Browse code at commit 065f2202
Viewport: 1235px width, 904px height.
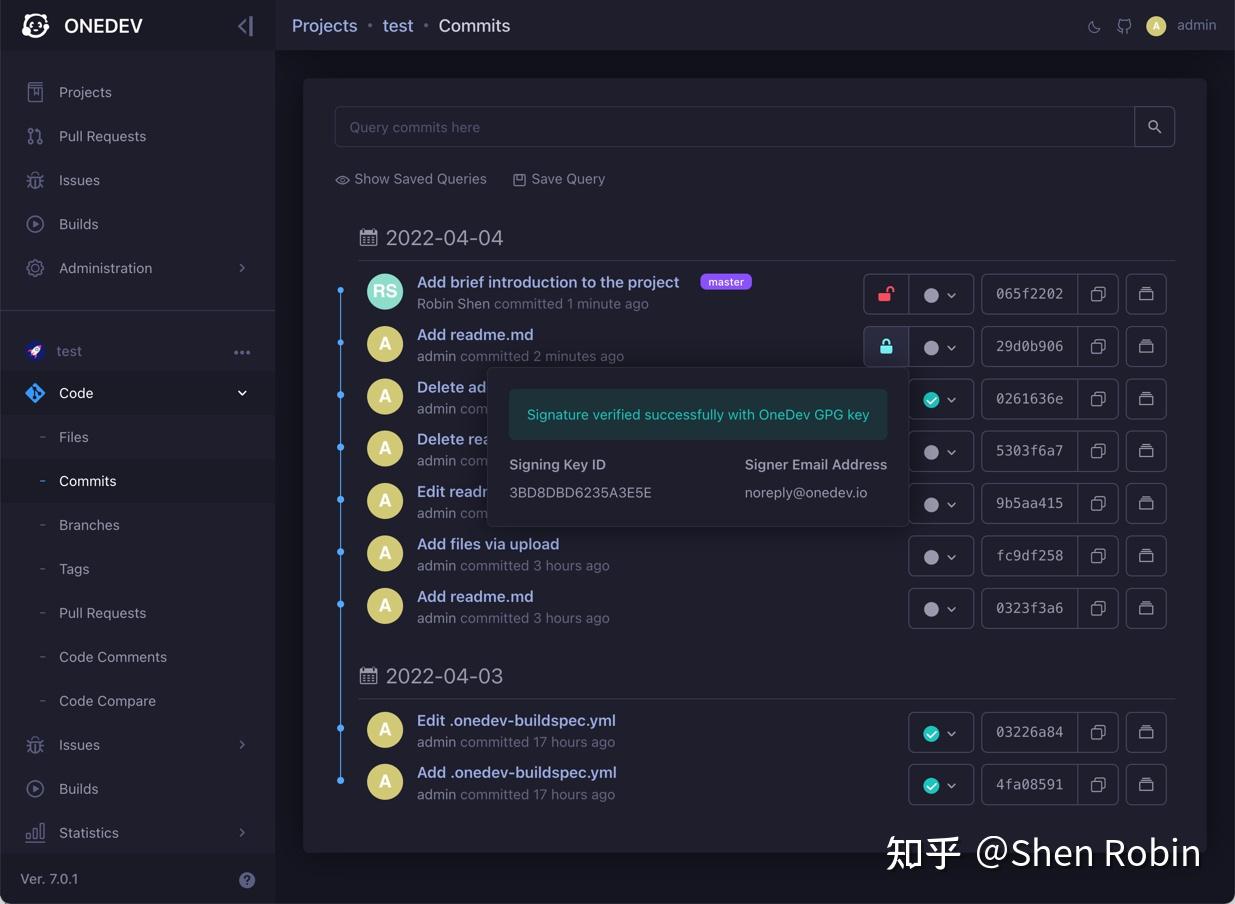(1146, 294)
